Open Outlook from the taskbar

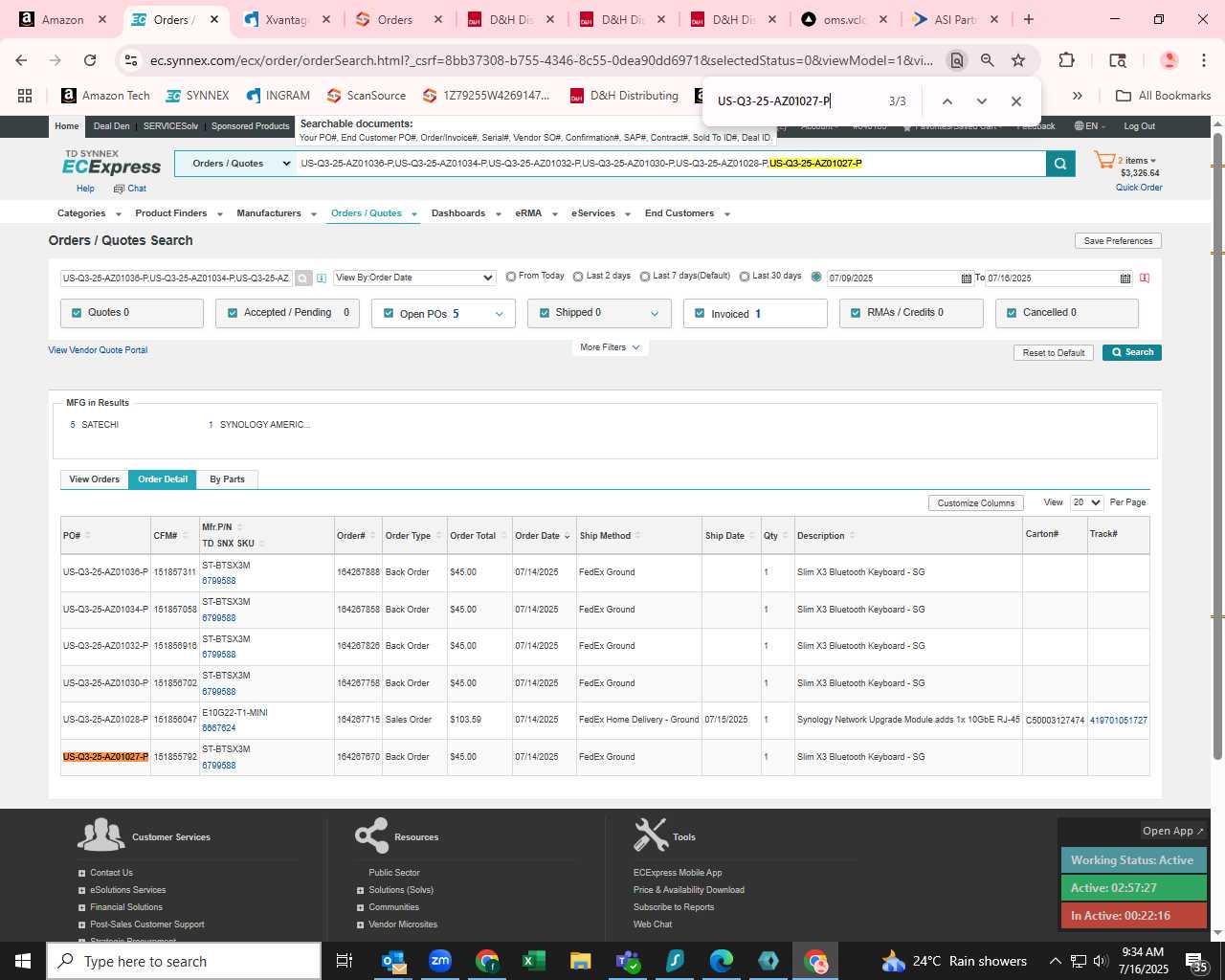[393, 961]
